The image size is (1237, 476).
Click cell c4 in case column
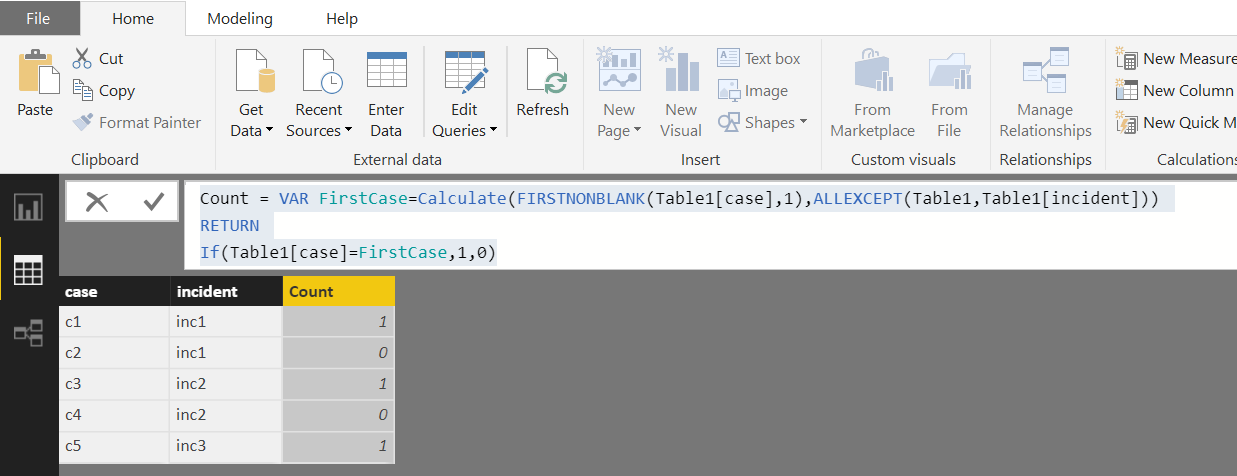pos(114,414)
